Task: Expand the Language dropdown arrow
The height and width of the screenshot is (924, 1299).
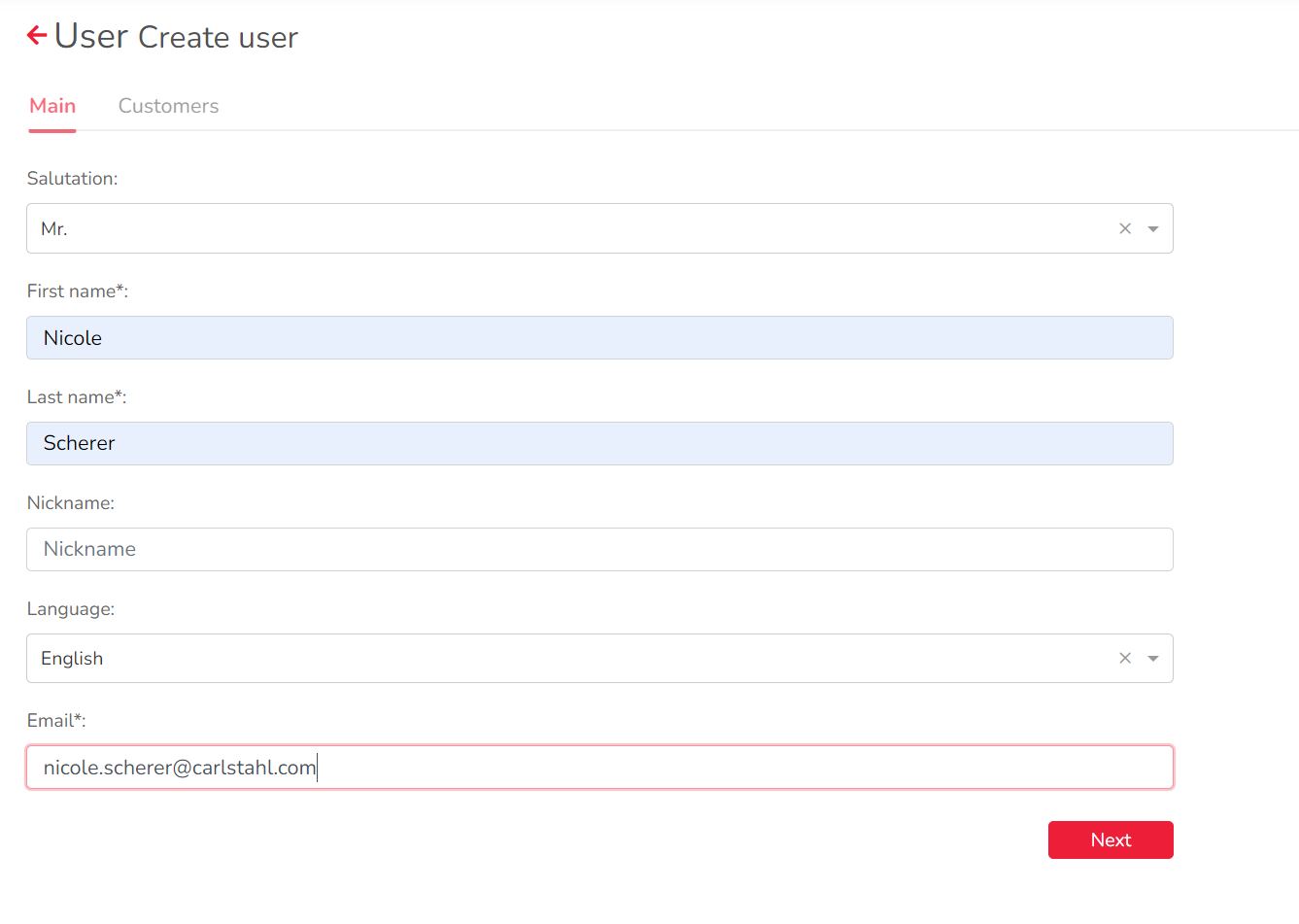Action: click(x=1153, y=658)
